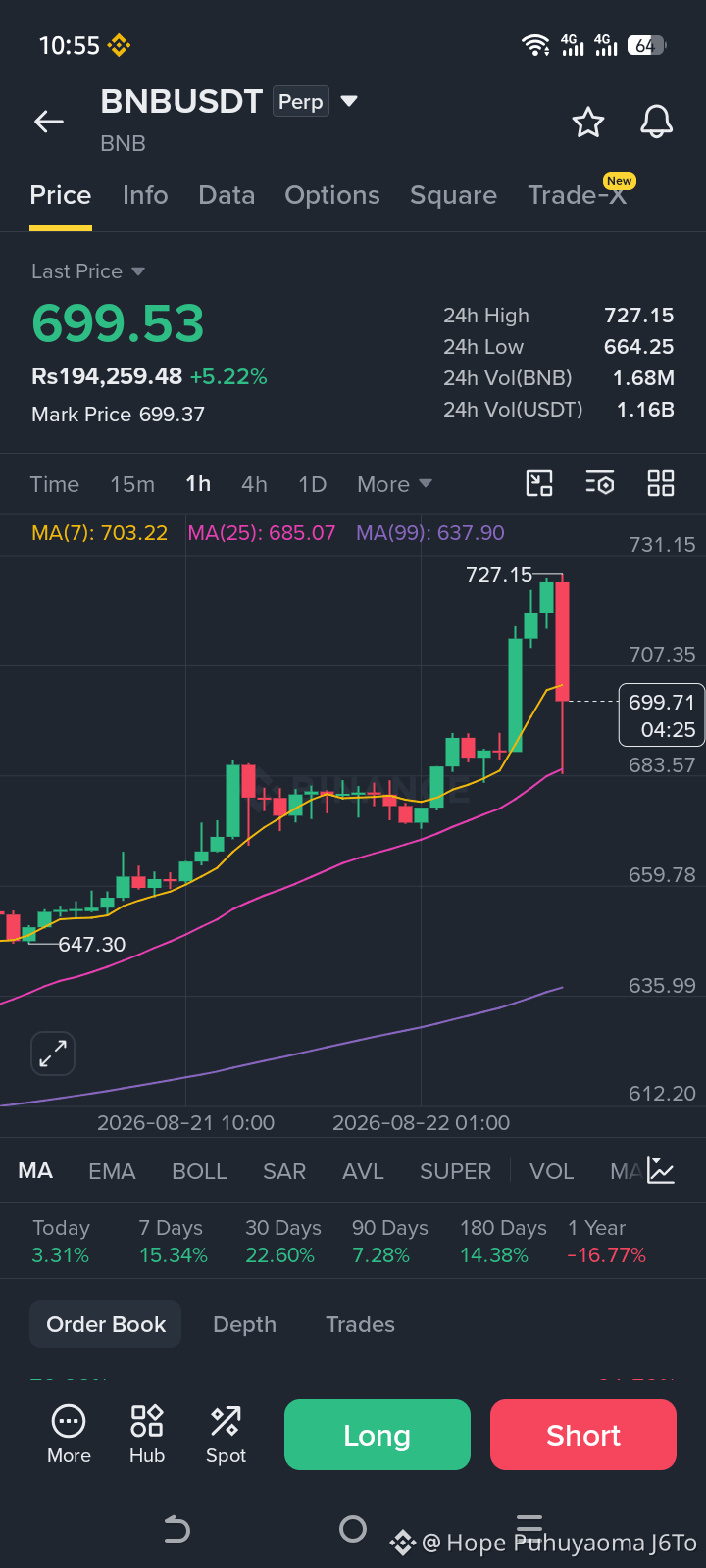Viewport: 706px width, 1568px height.
Task: Enable the MA indicator
Action: 35,1171
